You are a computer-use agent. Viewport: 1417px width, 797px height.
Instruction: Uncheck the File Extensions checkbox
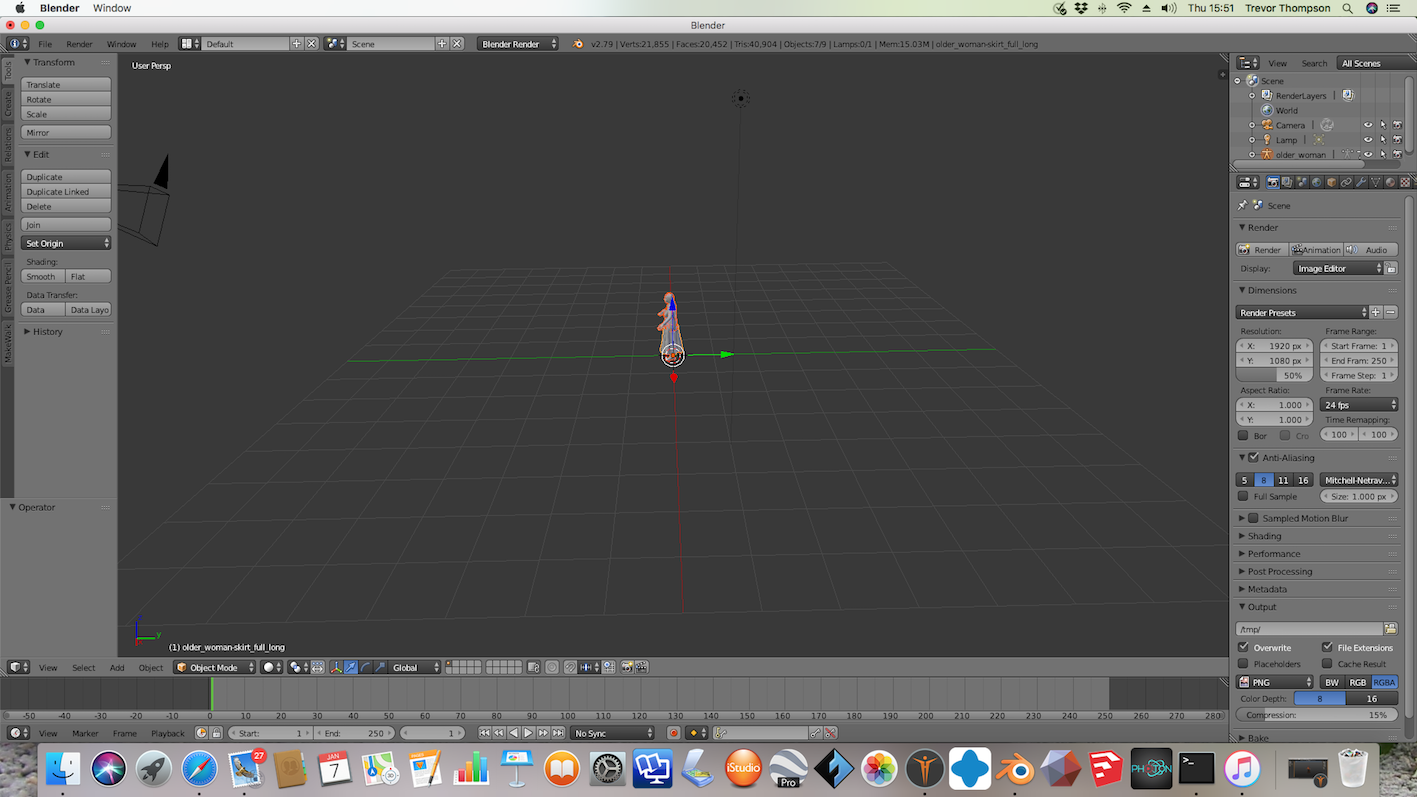[1327, 647]
